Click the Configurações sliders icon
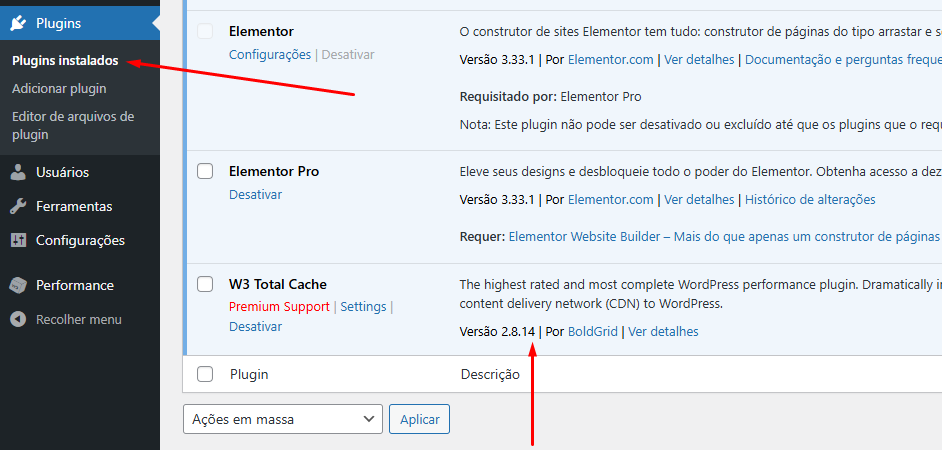Viewport: 942px width, 450px height. tap(19, 240)
